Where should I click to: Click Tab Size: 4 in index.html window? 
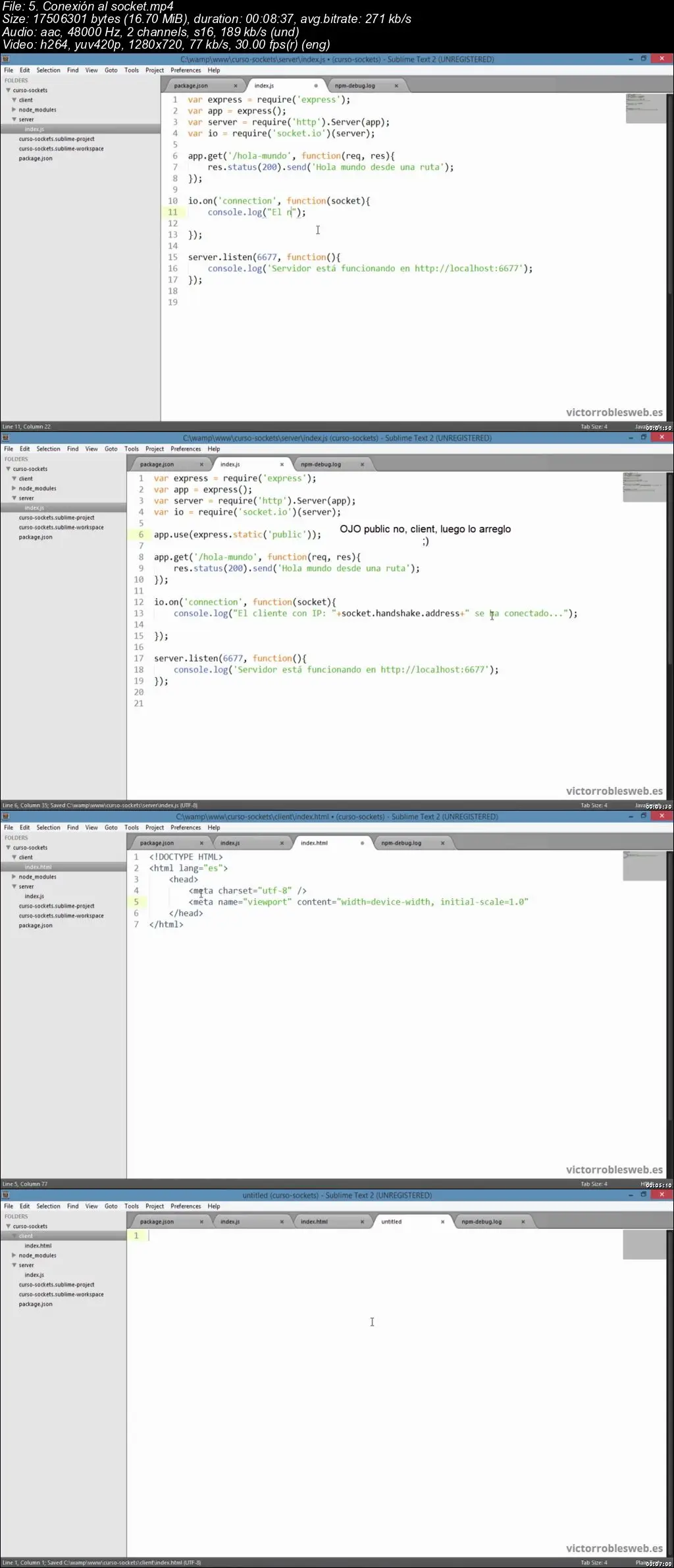coord(594,1184)
